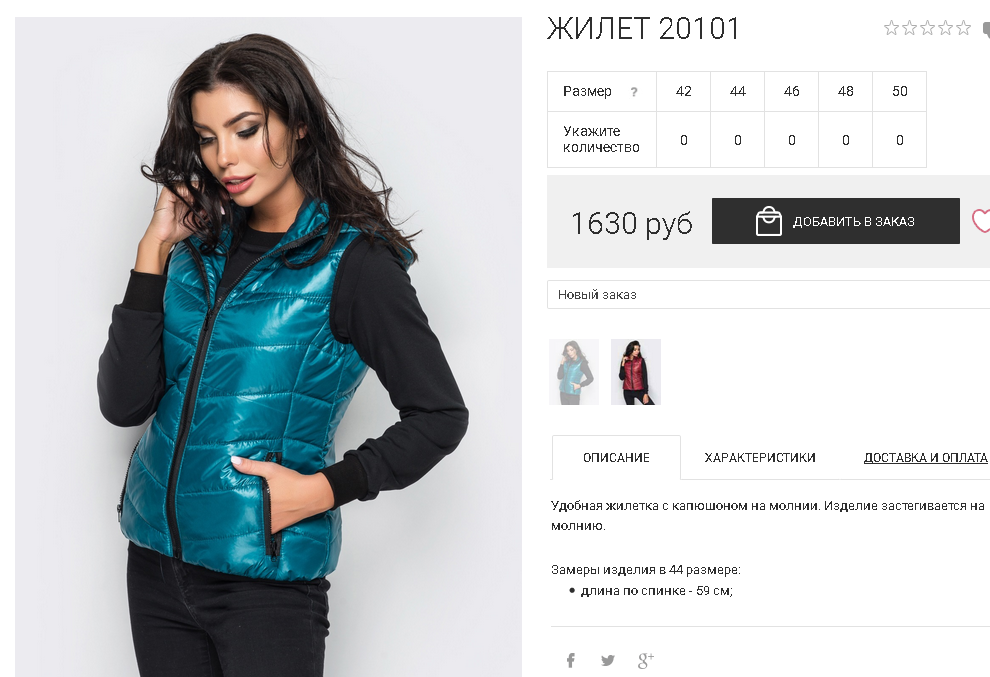Rate the product with the third star
The width and height of the screenshot is (990, 677).
(x=927, y=28)
